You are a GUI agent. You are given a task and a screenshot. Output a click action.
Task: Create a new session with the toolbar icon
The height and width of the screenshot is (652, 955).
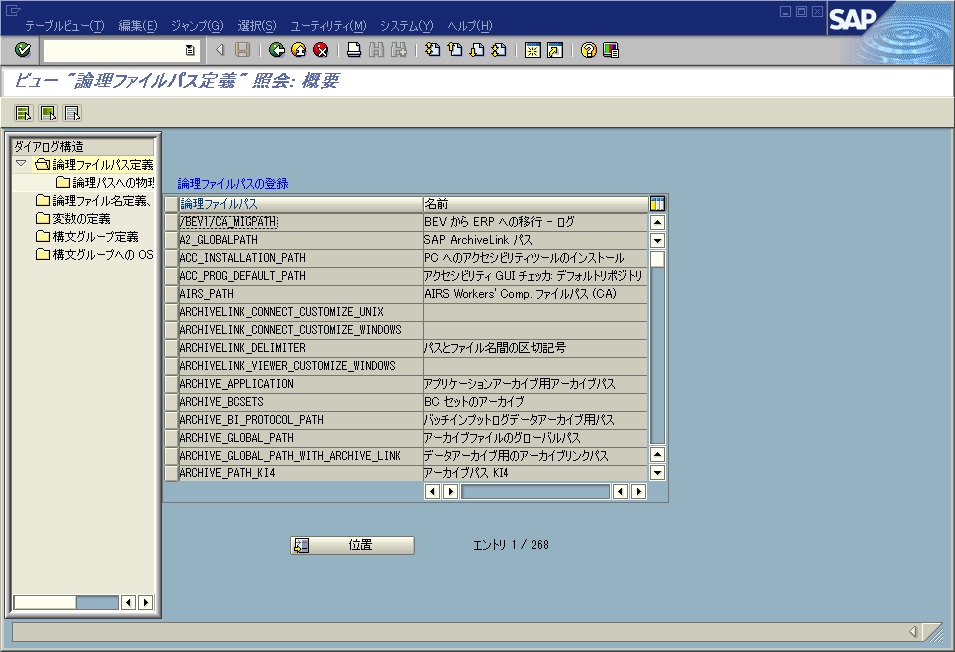coord(531,50)
